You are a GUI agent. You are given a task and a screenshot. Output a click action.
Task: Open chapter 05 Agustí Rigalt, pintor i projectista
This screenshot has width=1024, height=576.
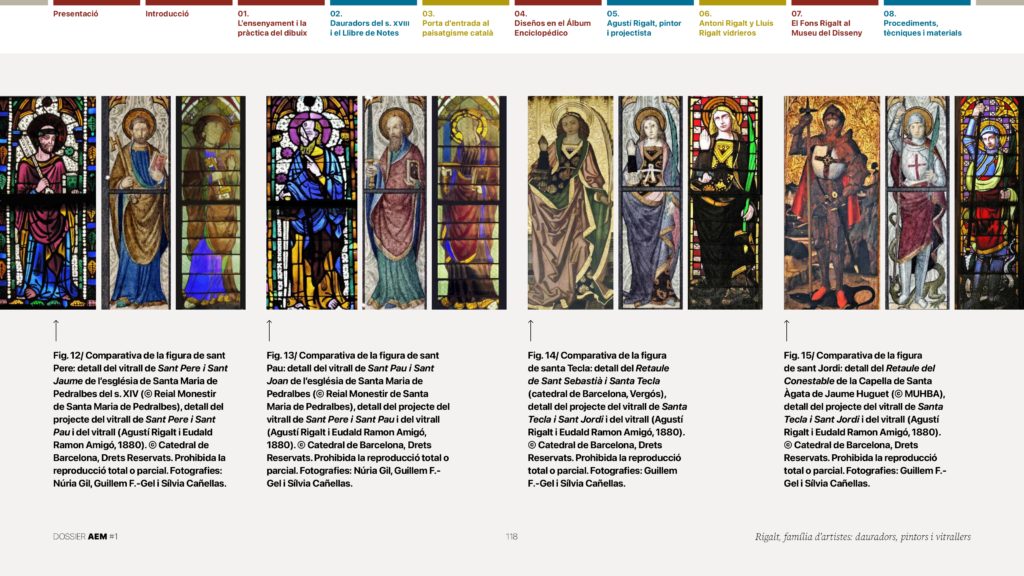click(x=643, y=23)
